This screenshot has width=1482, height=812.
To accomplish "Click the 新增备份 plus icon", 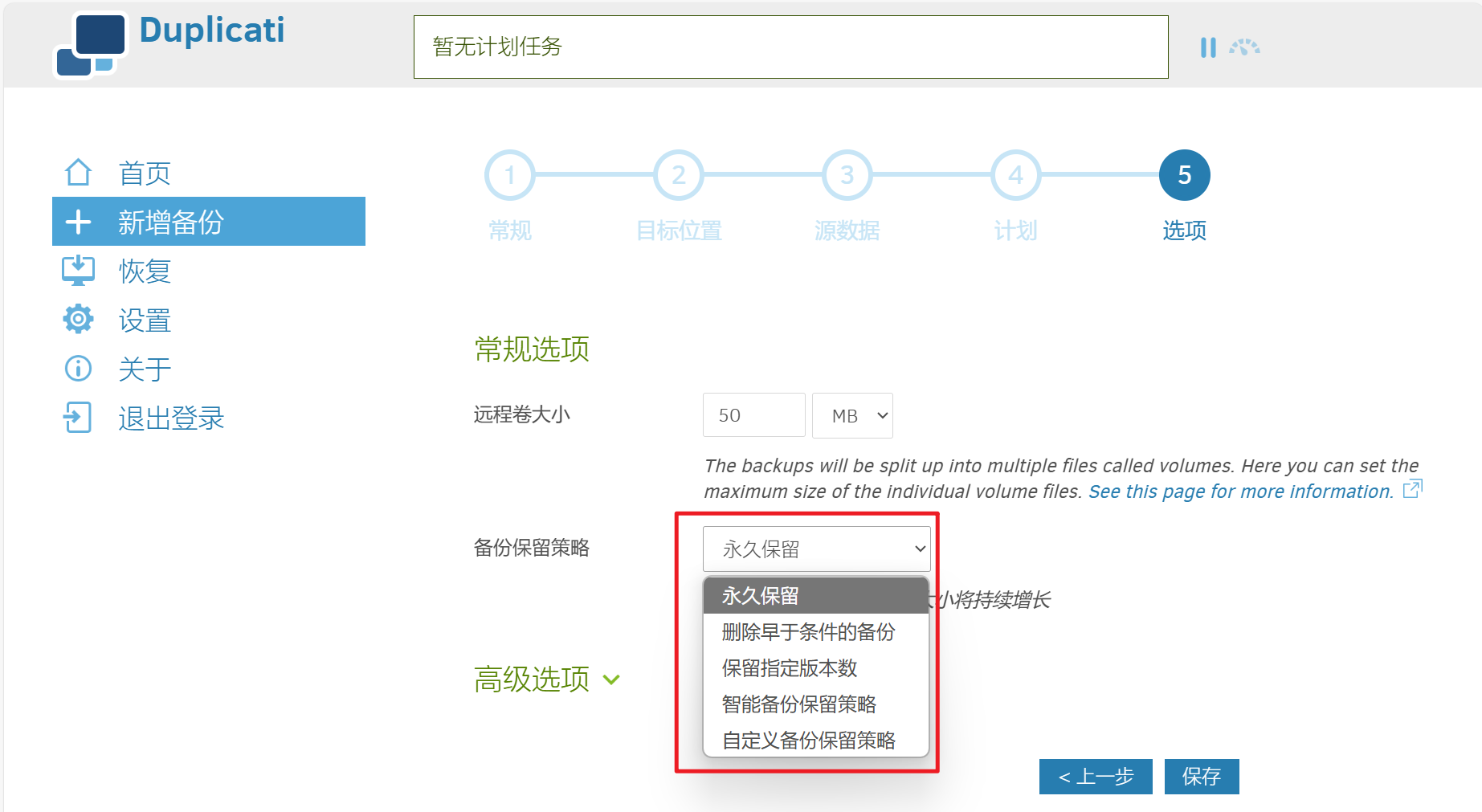I will 78,222.
